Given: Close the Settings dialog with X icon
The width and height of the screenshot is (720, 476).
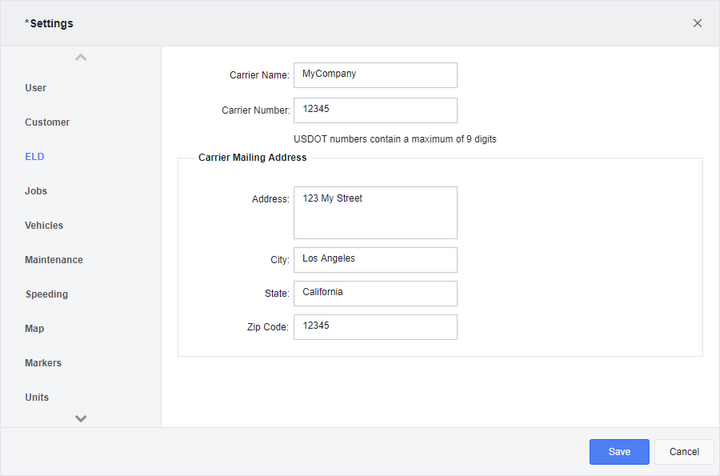Looking at the screenshot, I should tap(697, 23).
